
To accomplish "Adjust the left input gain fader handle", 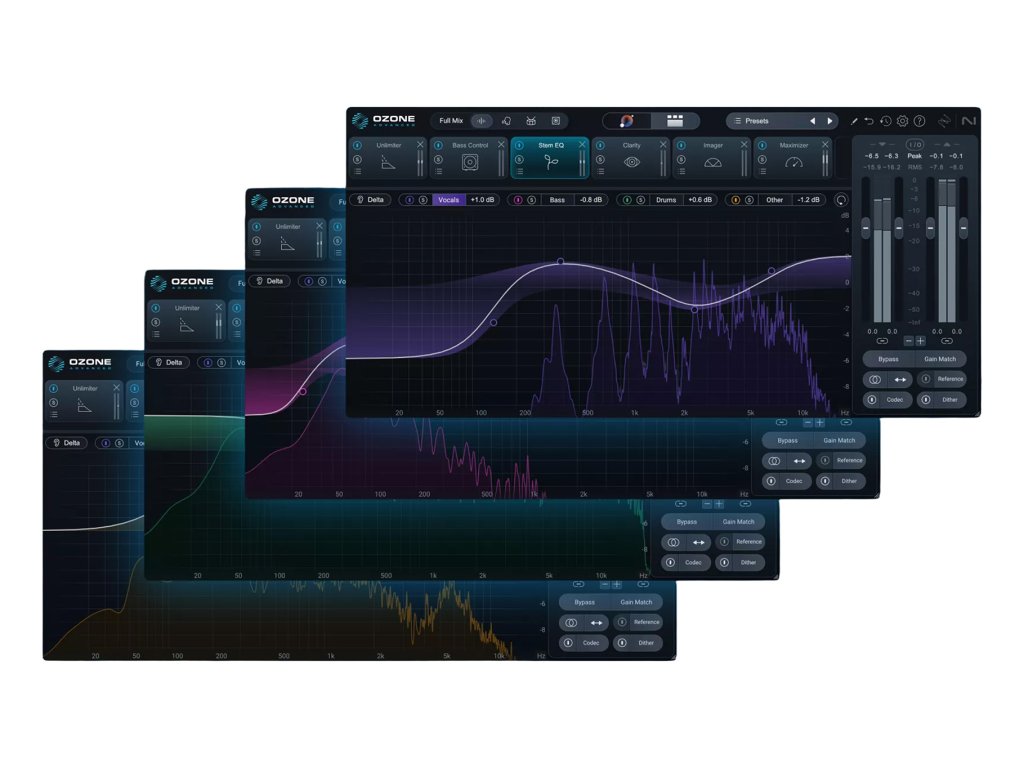I will pyautogui.click(x=866, y=227).
